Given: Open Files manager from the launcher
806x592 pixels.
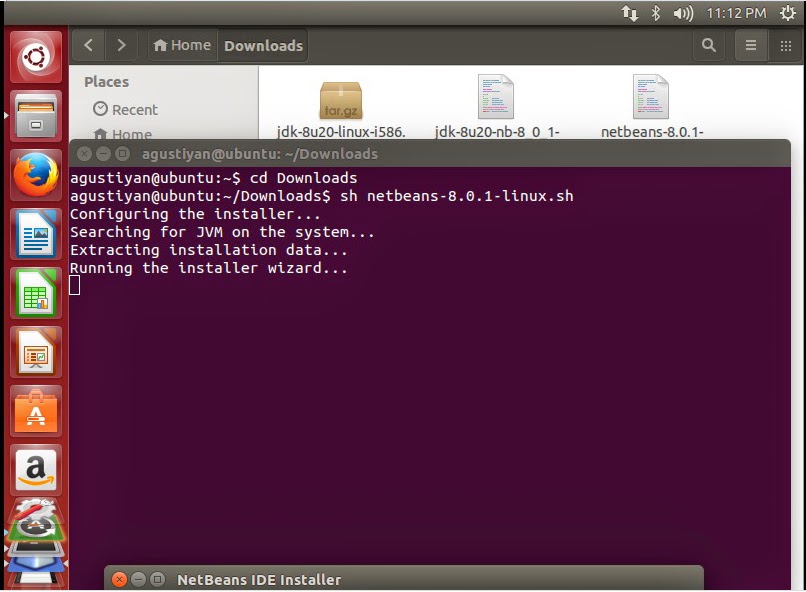Looking at the screenshot, I should coord(35,116).
